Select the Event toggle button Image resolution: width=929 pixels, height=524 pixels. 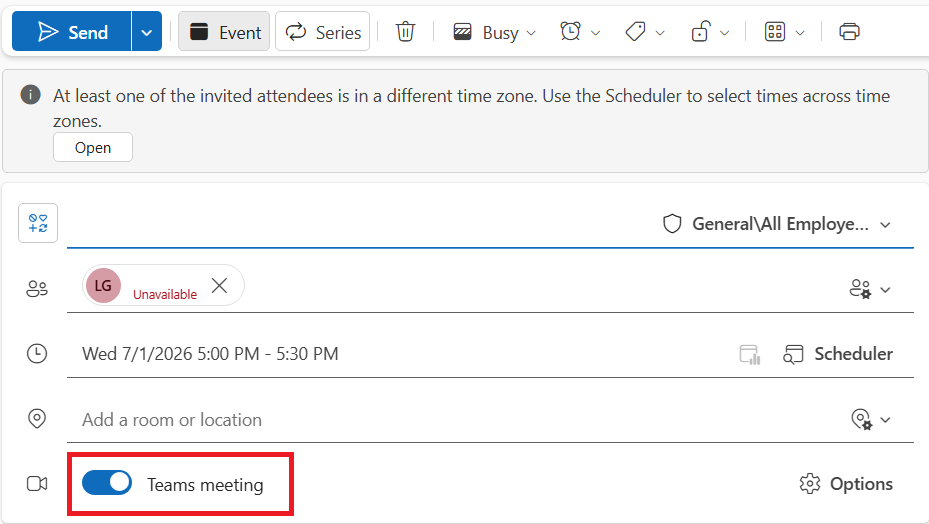point(224,31)
